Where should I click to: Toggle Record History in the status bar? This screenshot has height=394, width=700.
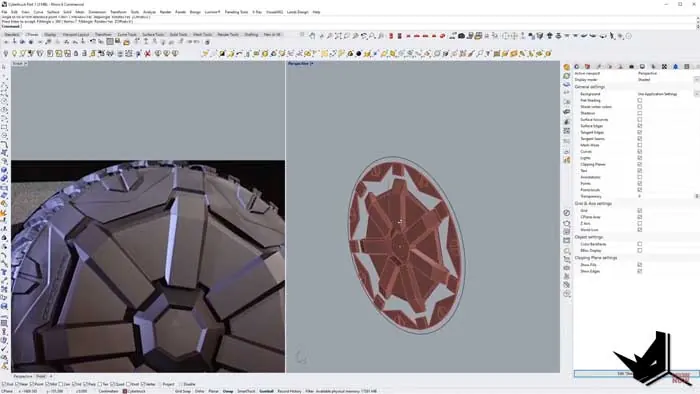pos(289,391)
